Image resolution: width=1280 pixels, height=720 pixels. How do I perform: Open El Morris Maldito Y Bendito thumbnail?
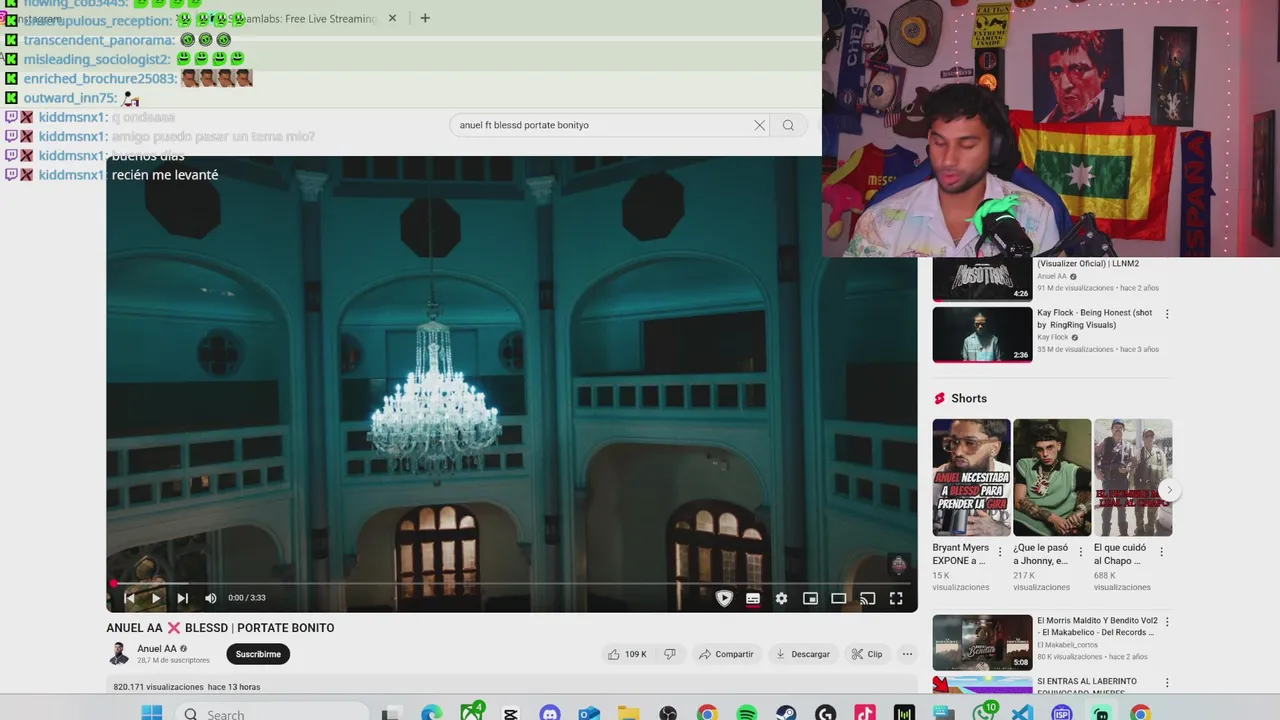[982, 642]
